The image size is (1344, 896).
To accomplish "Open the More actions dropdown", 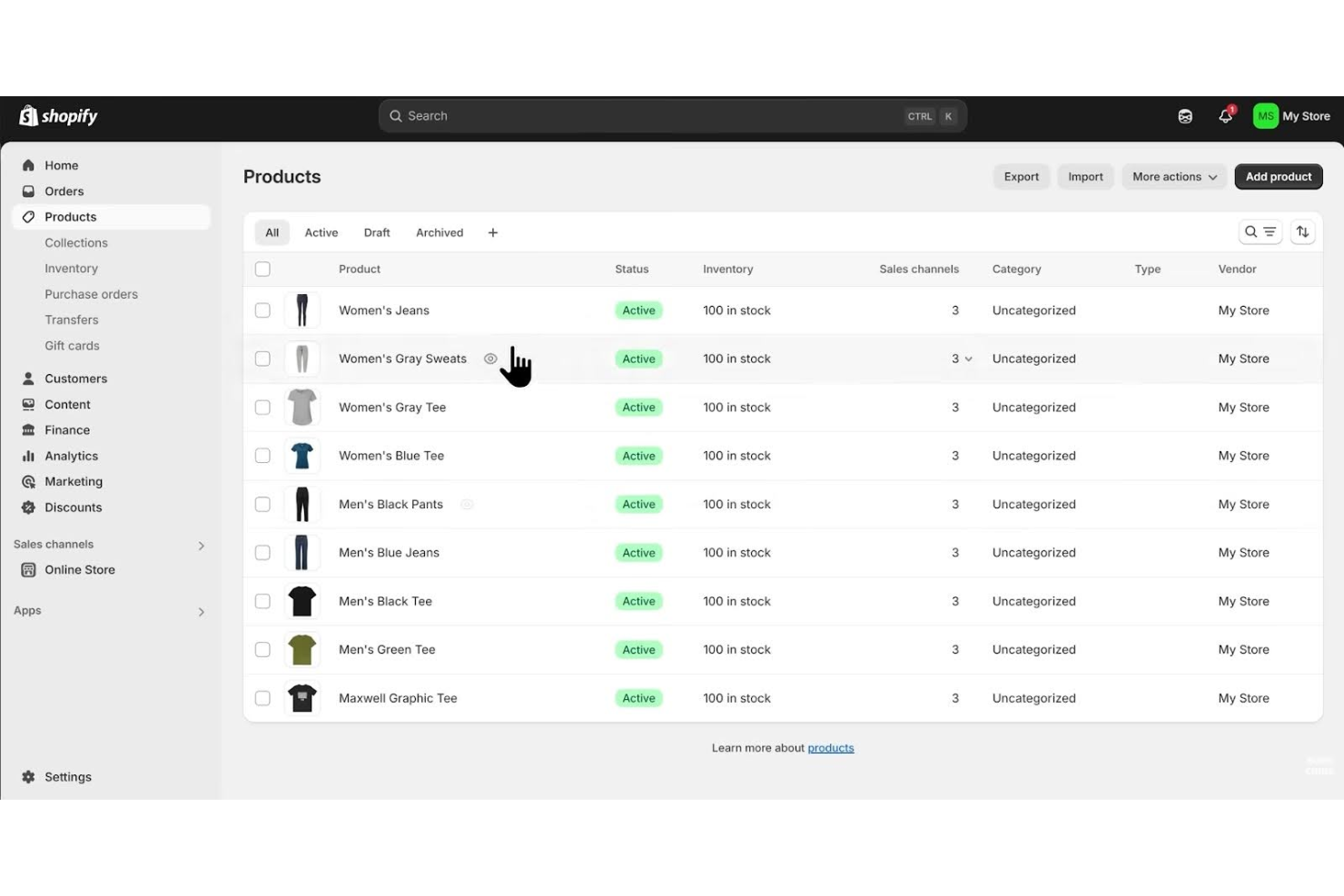I will pos(1173,176).
